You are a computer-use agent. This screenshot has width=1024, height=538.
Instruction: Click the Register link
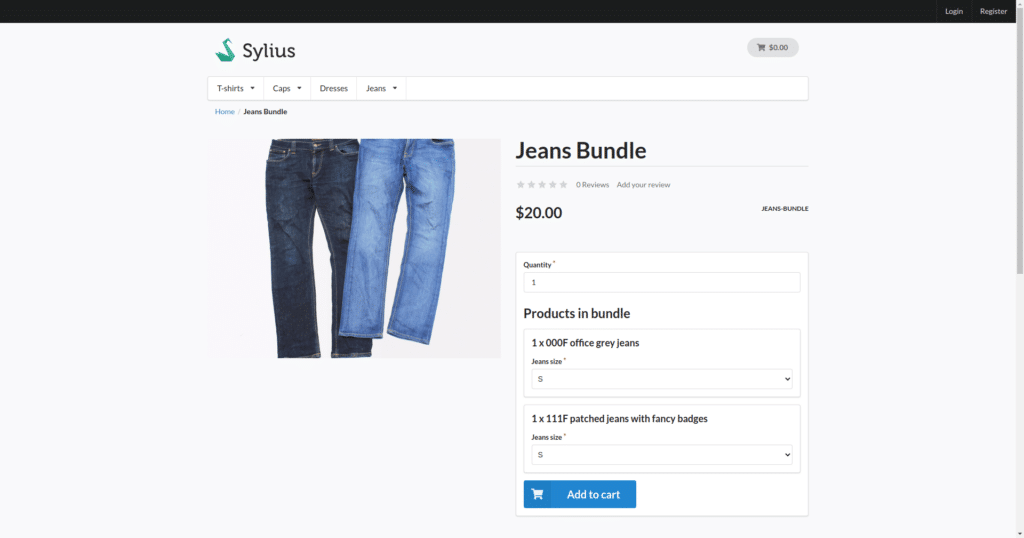993,11
